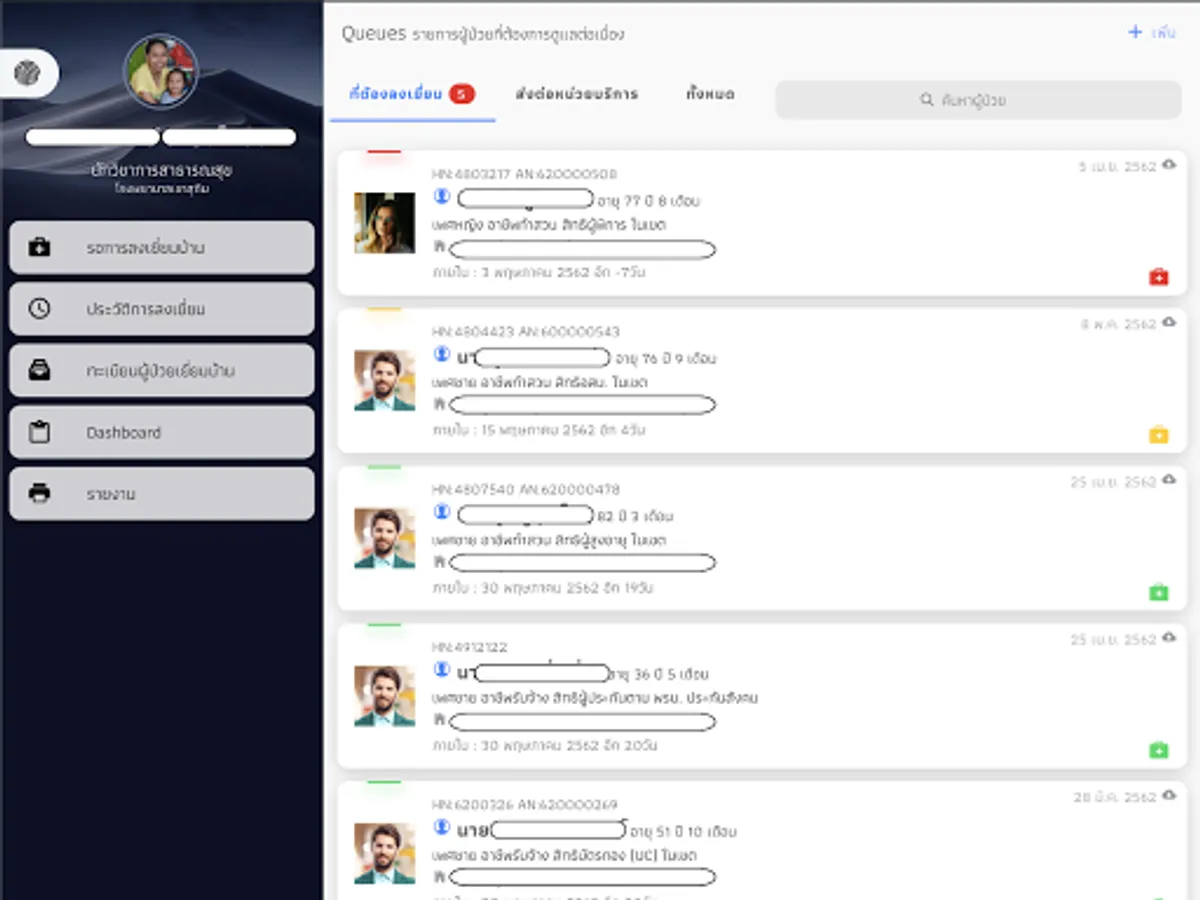Select text HN:4804423 AN:600000543
Screen dimensions: 1200x900
coord(526,332)
